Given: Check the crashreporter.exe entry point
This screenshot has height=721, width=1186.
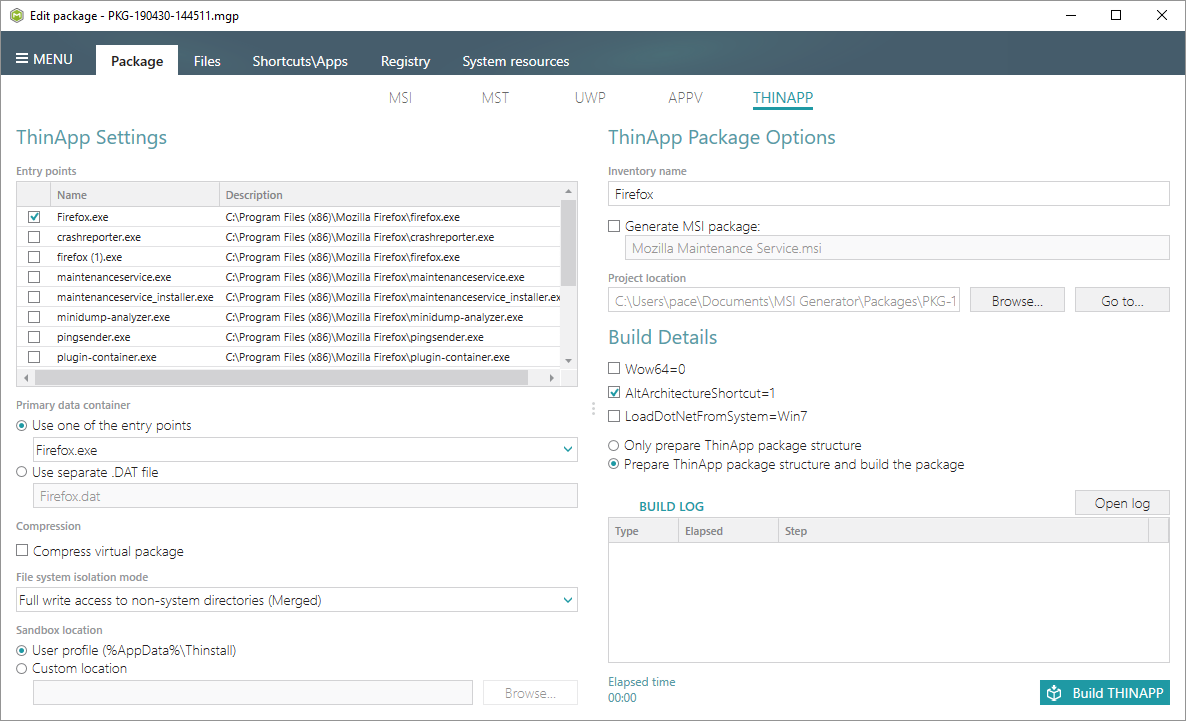Looking at the screenshot, I should 34,237.
